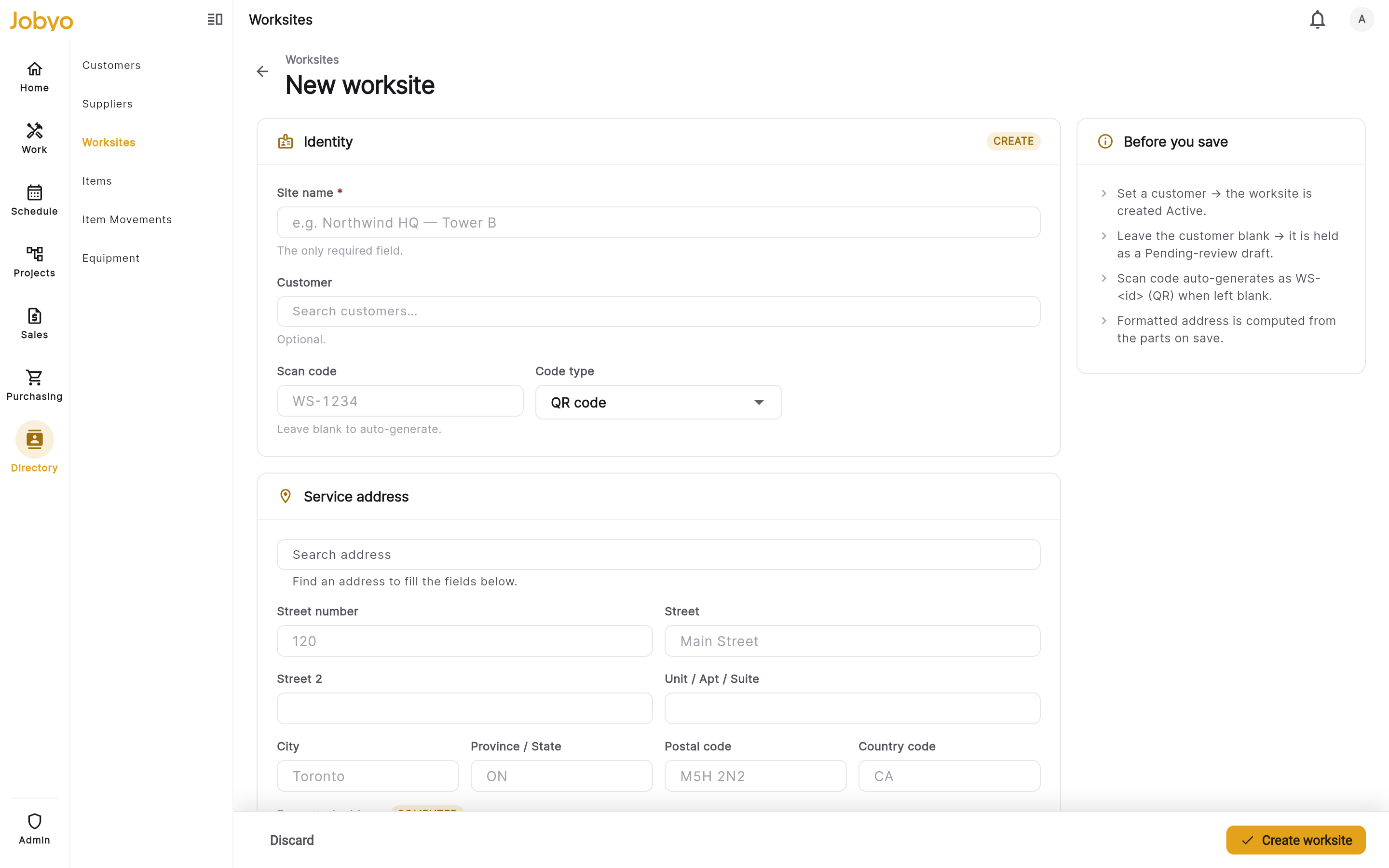Open Suppliers in the Directory menu
Viewport: 1389px width, 868px height.
pyautogui.click(x=108, y=104)
